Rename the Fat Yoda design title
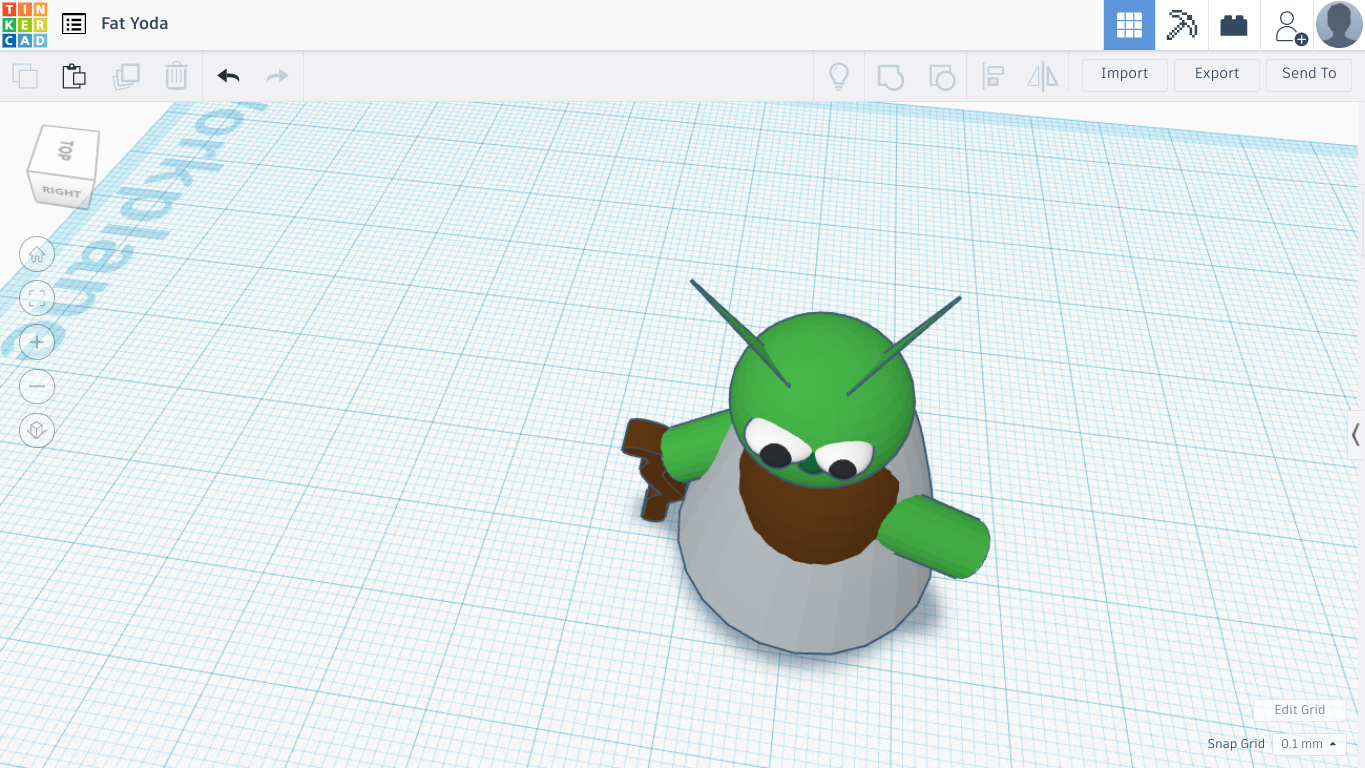The height and width of the screenshot is (768, 1365). point(135,23)
